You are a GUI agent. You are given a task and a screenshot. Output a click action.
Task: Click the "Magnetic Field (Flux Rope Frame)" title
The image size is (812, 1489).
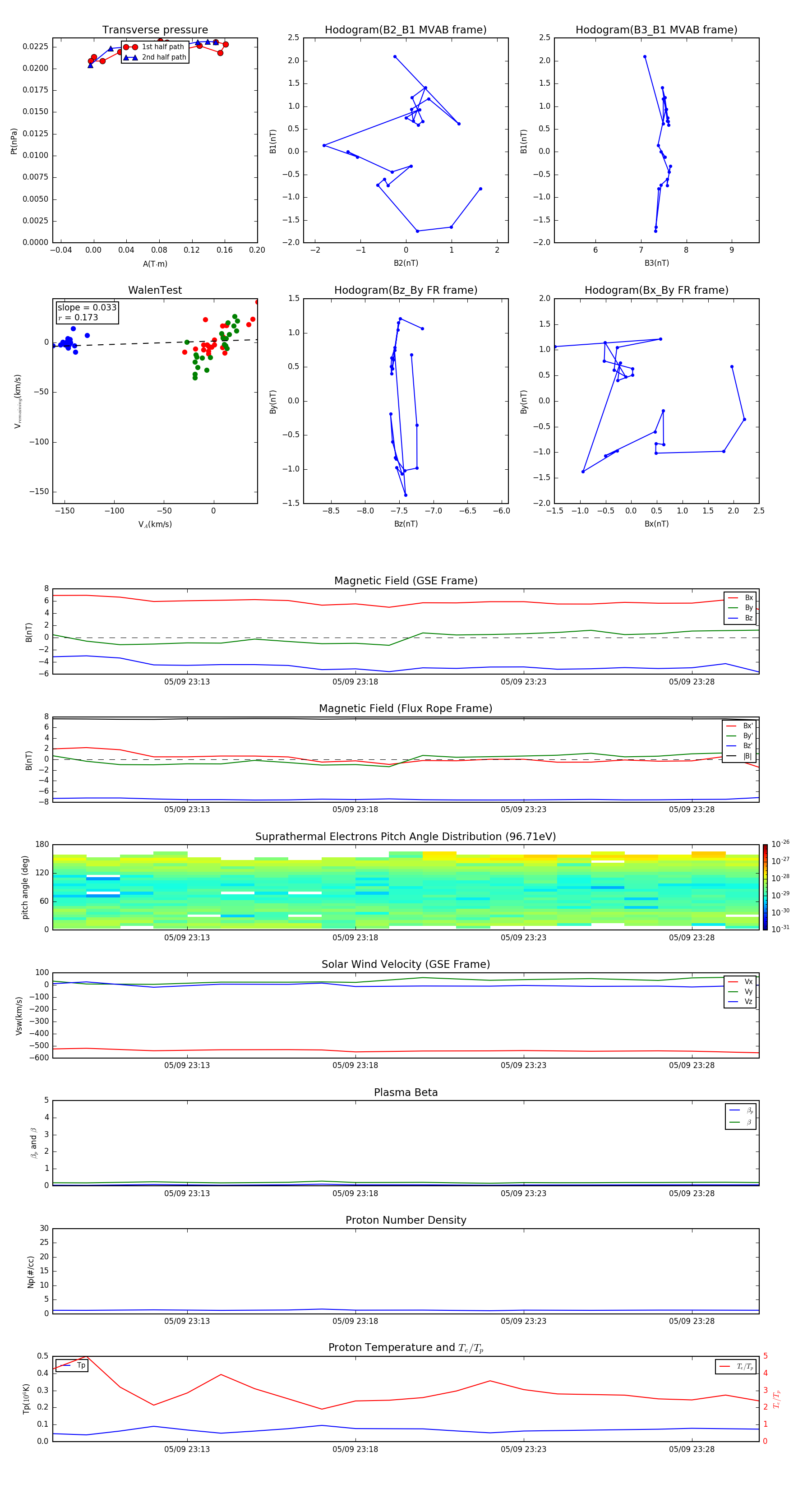[x=406, y=709]
